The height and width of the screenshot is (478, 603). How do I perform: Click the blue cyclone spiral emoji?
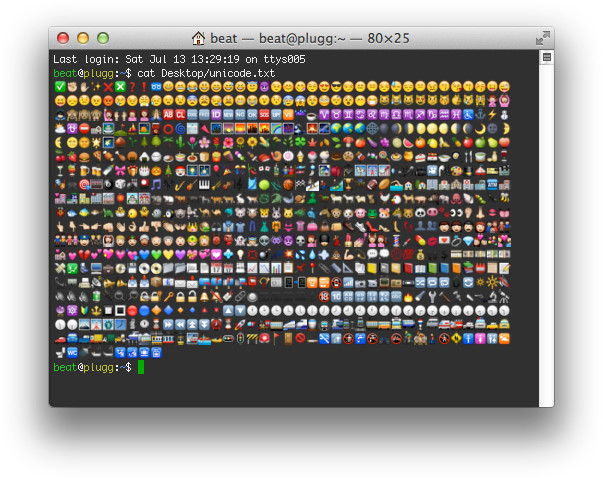click(180, 128)
